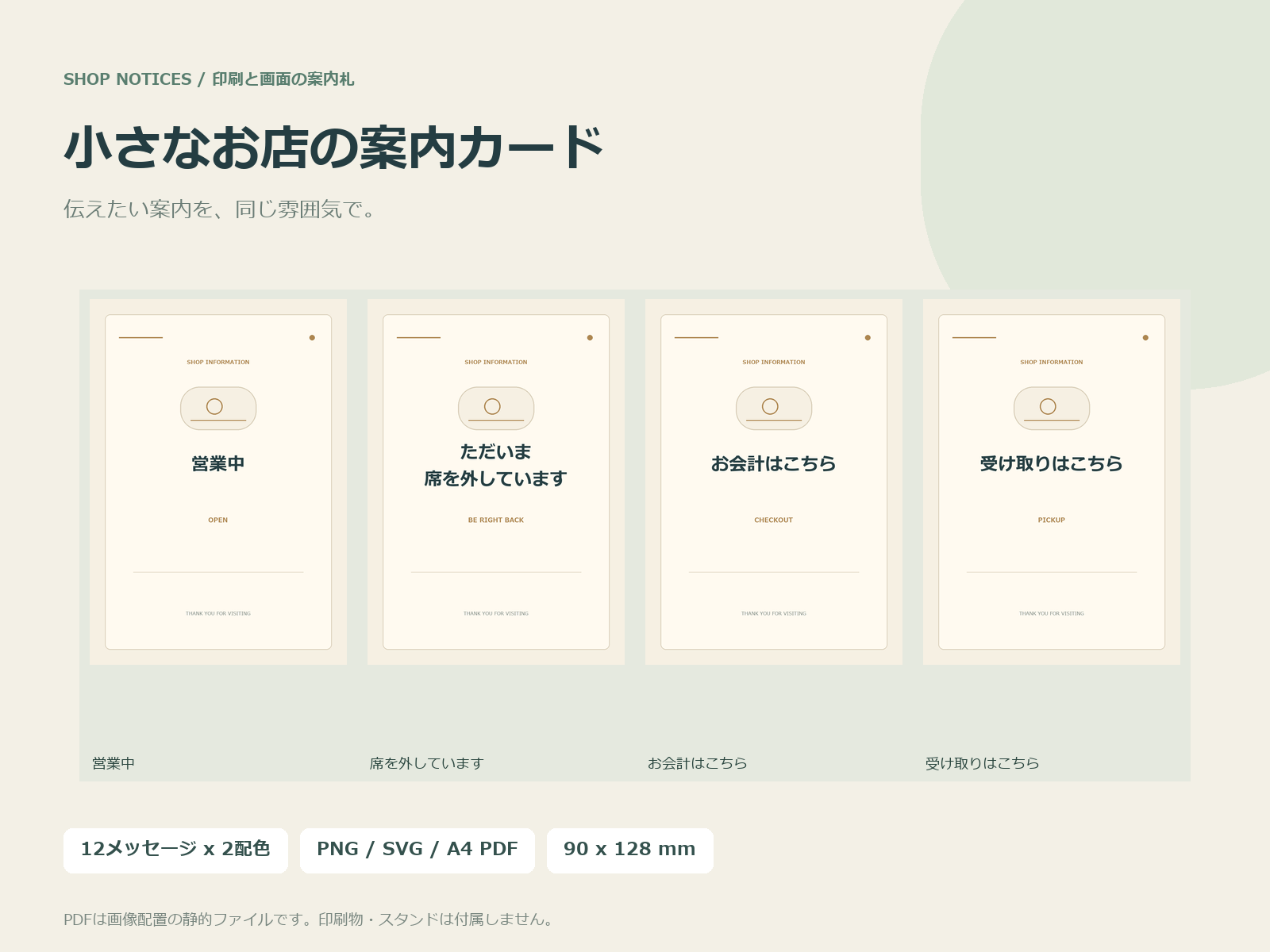Select the 営業中 OPEN card thumbnail
Screen dimensions: 1270x952
pos(218,482)
